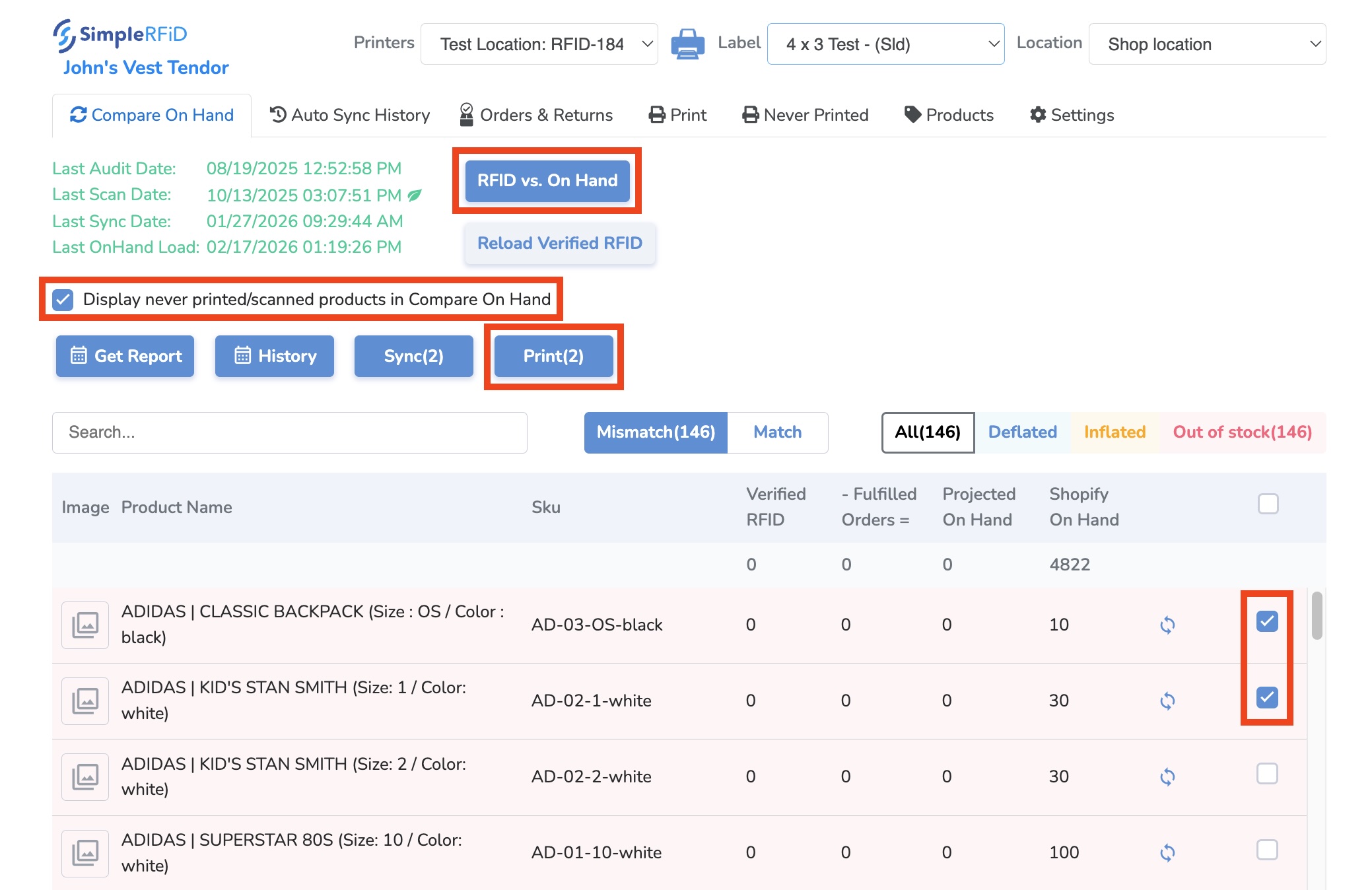Expand the Label dropdown 4 x 3 Test

(885, 44)
